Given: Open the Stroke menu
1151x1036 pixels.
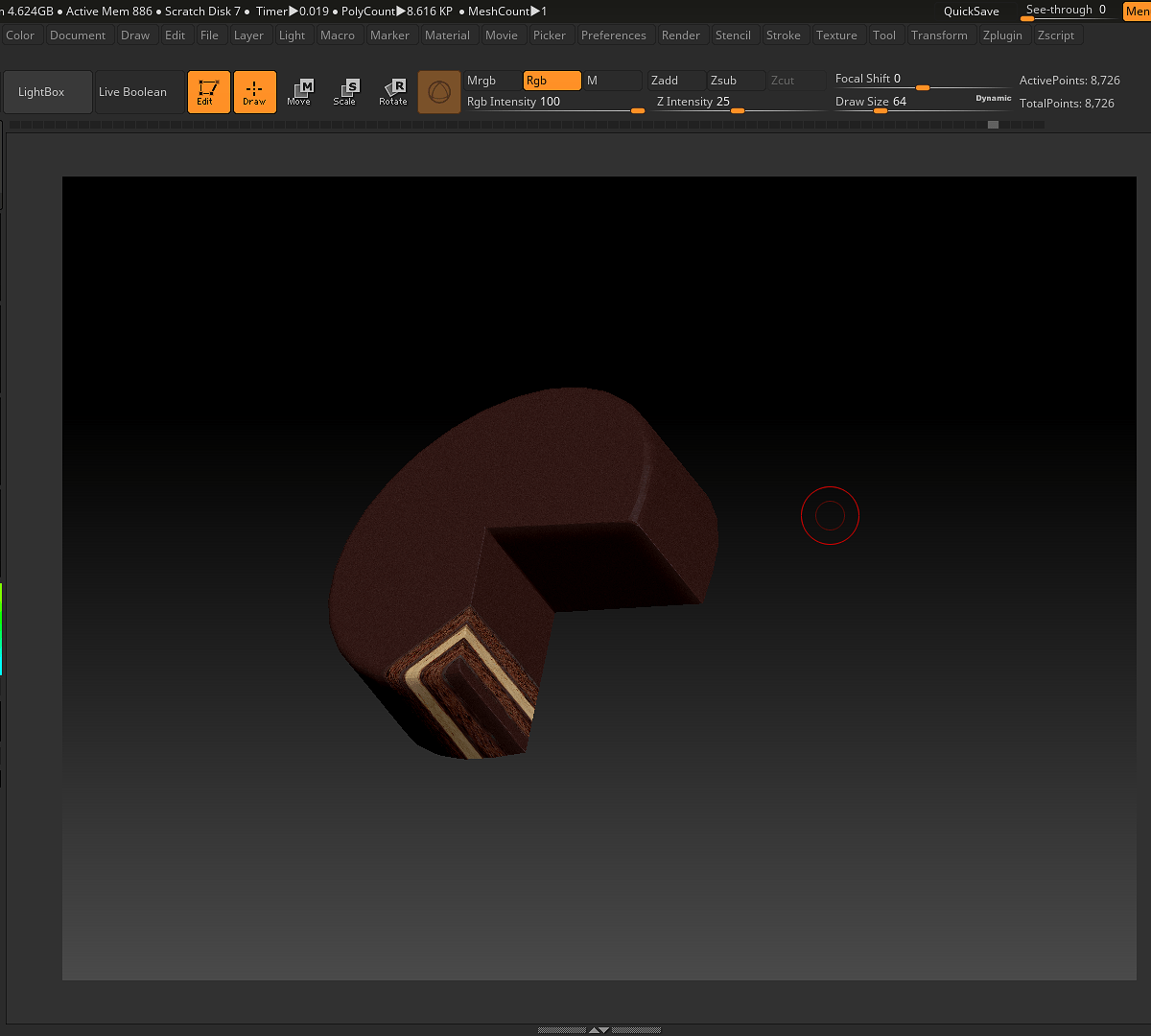Looking at the screenshot, I should pyautogui.click(x=784, y=35).
